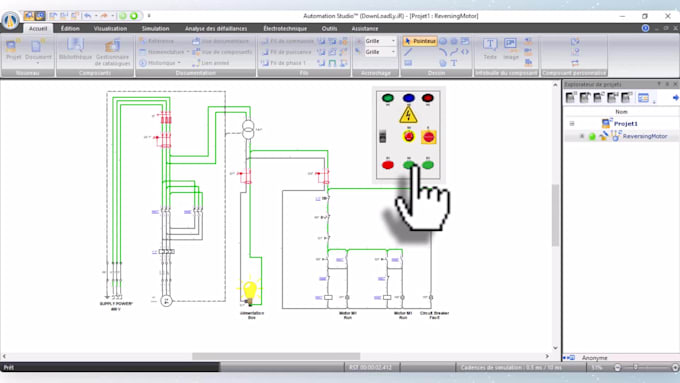Click the Projet icon in Nouveau group
Screen dimensions: 680x383
(x=13, y=49)
